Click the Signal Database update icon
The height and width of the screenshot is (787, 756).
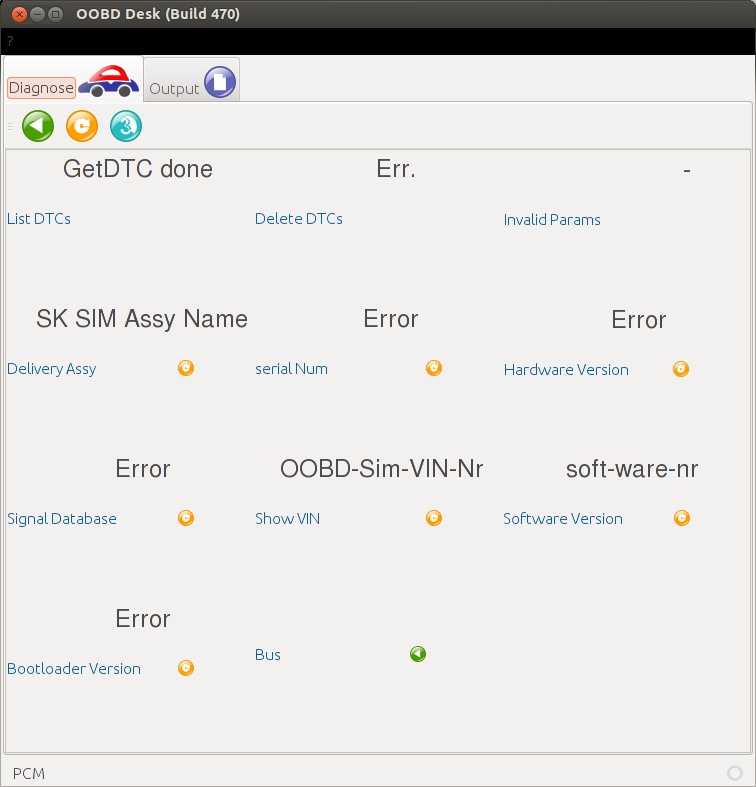(186, 518)
